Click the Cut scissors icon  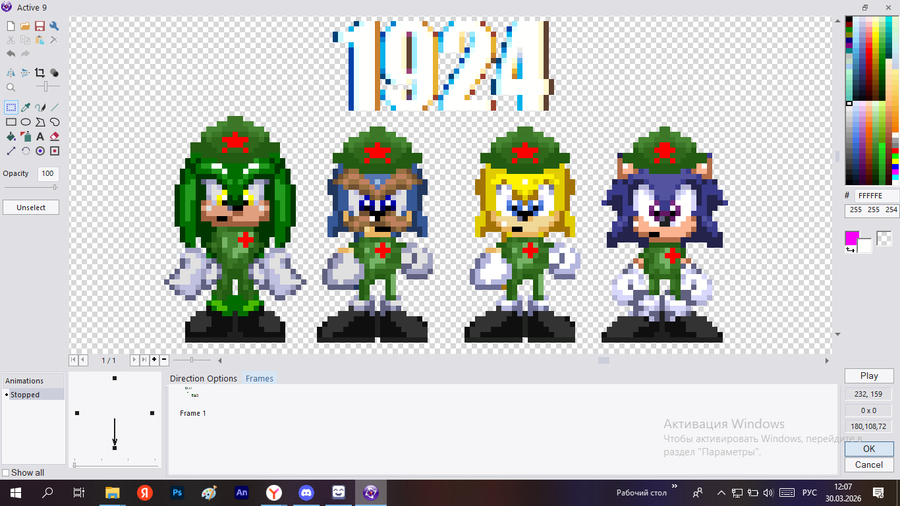(11, 40)
